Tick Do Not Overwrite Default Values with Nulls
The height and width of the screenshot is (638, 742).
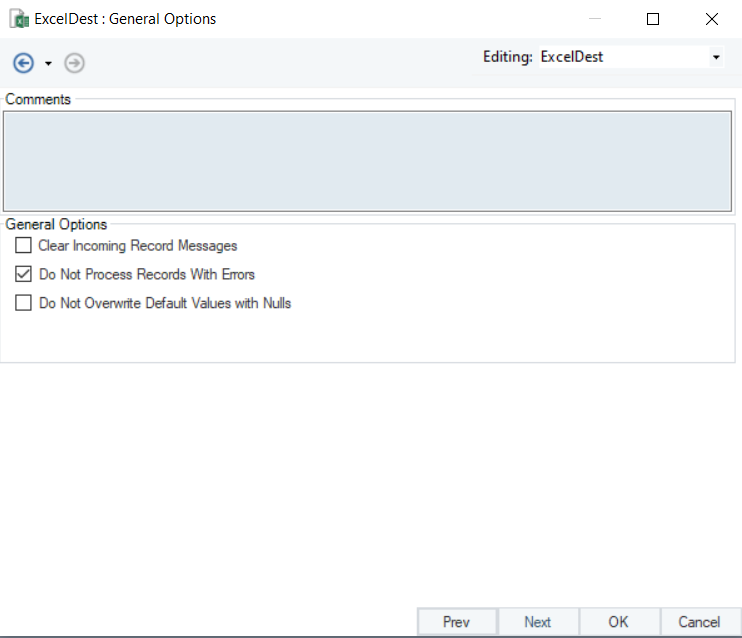click(x=24, y=303)
